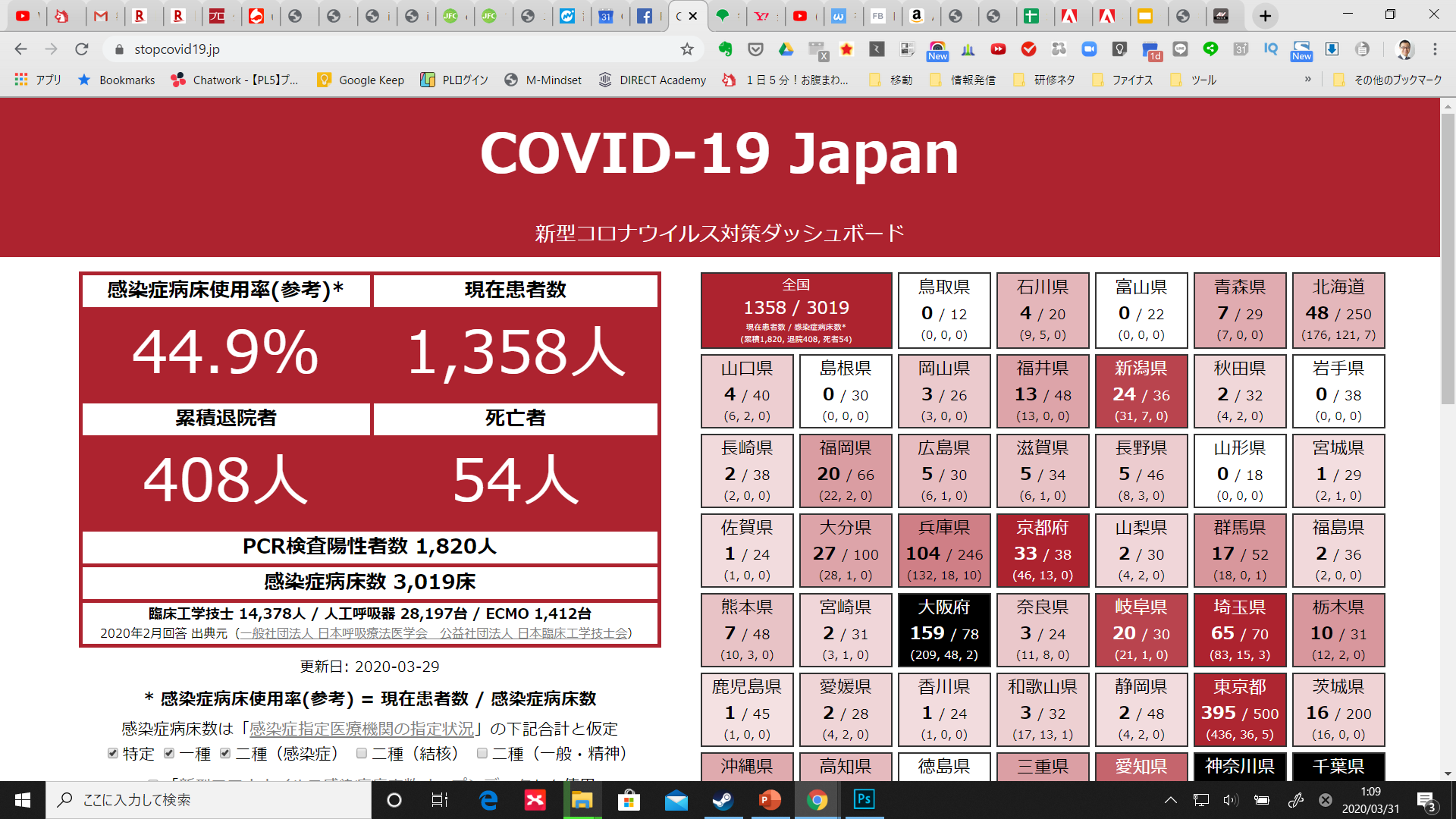The width and height of the screenshot is (1456, 819).
Task: Show hidden system tray icons
Action: click(x=1170, y=799)
